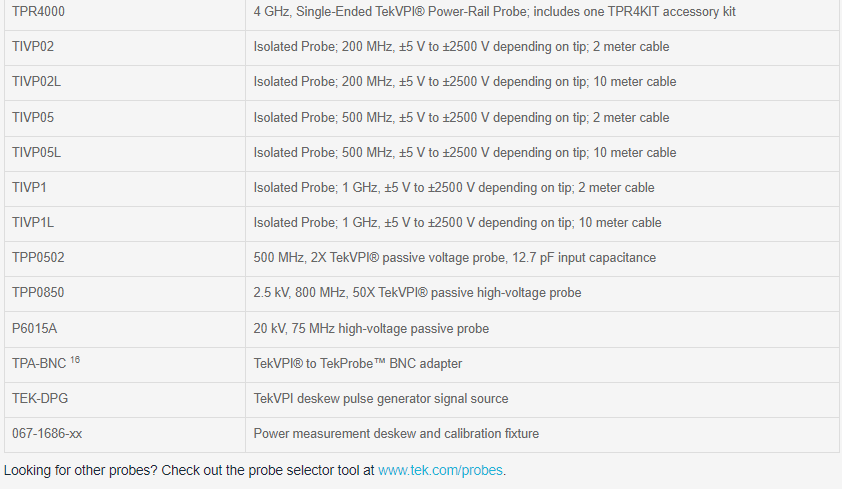This screenshot has width=842, height=489.
Task: Select the TekVPI to TekProbe BNC adapter description
Action: [x=357, y=364]
